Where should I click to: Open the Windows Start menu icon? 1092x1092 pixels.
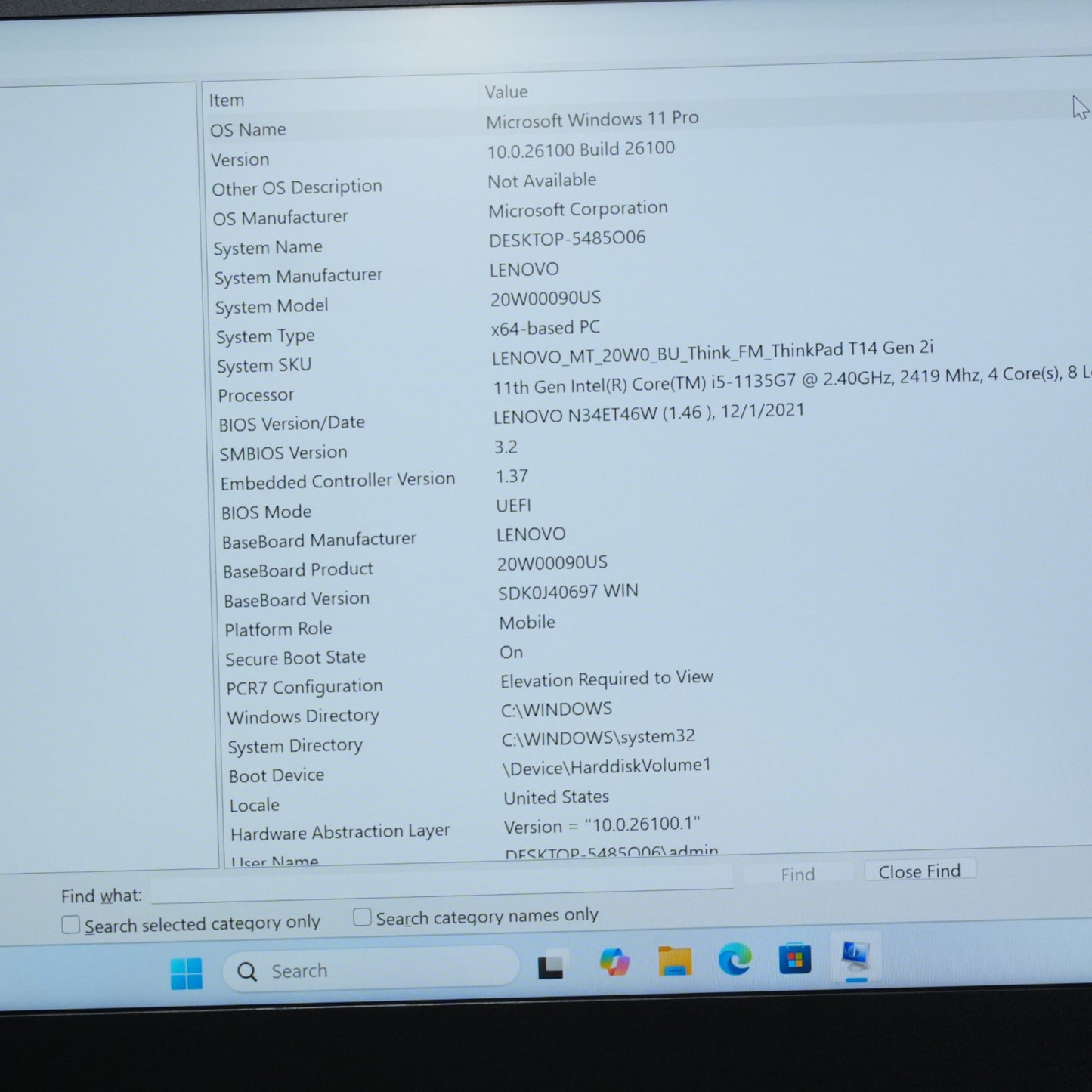[x=187, y=973]
